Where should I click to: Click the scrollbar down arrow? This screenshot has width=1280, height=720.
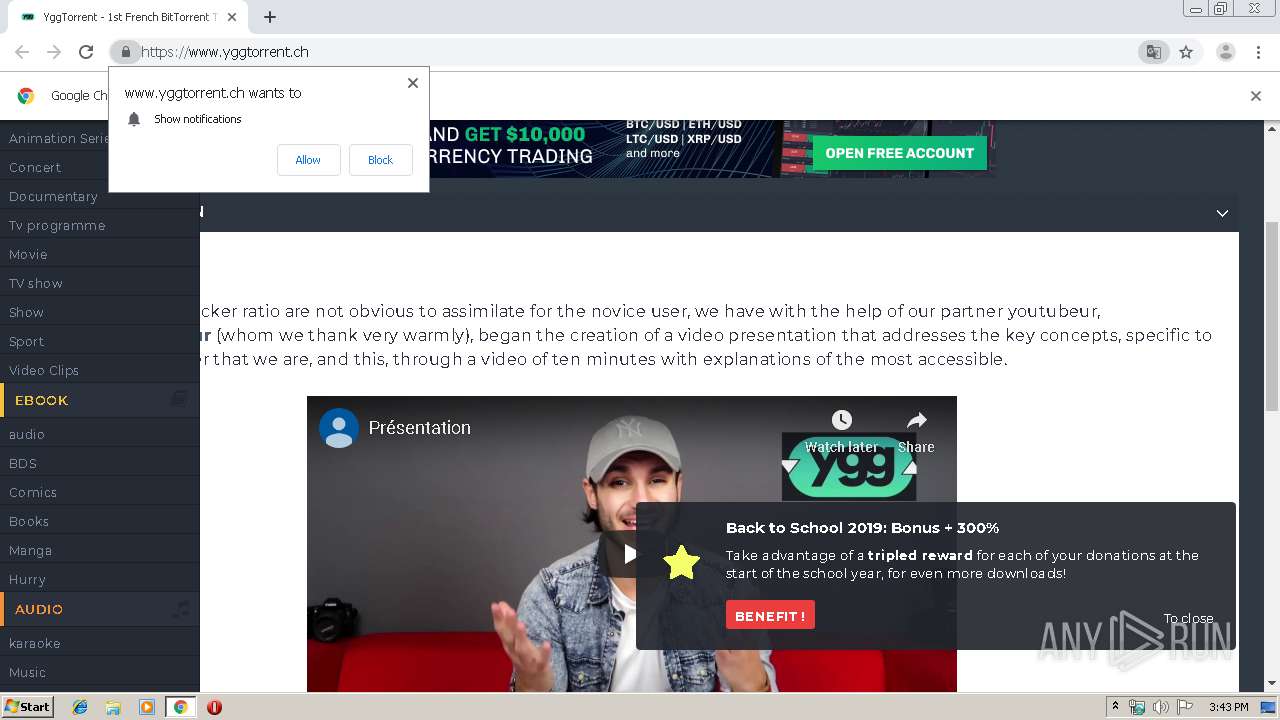(x=1272, y=685)
